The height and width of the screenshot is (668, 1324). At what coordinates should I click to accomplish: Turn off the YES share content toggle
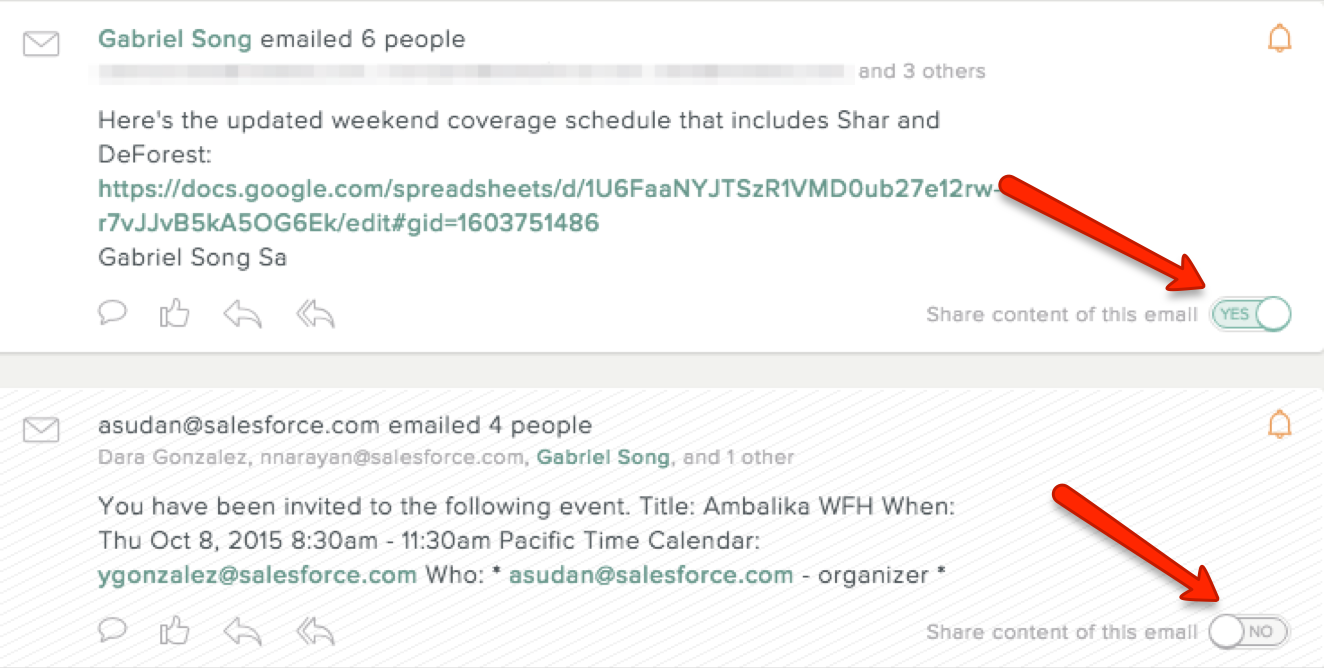[1251, 314]
